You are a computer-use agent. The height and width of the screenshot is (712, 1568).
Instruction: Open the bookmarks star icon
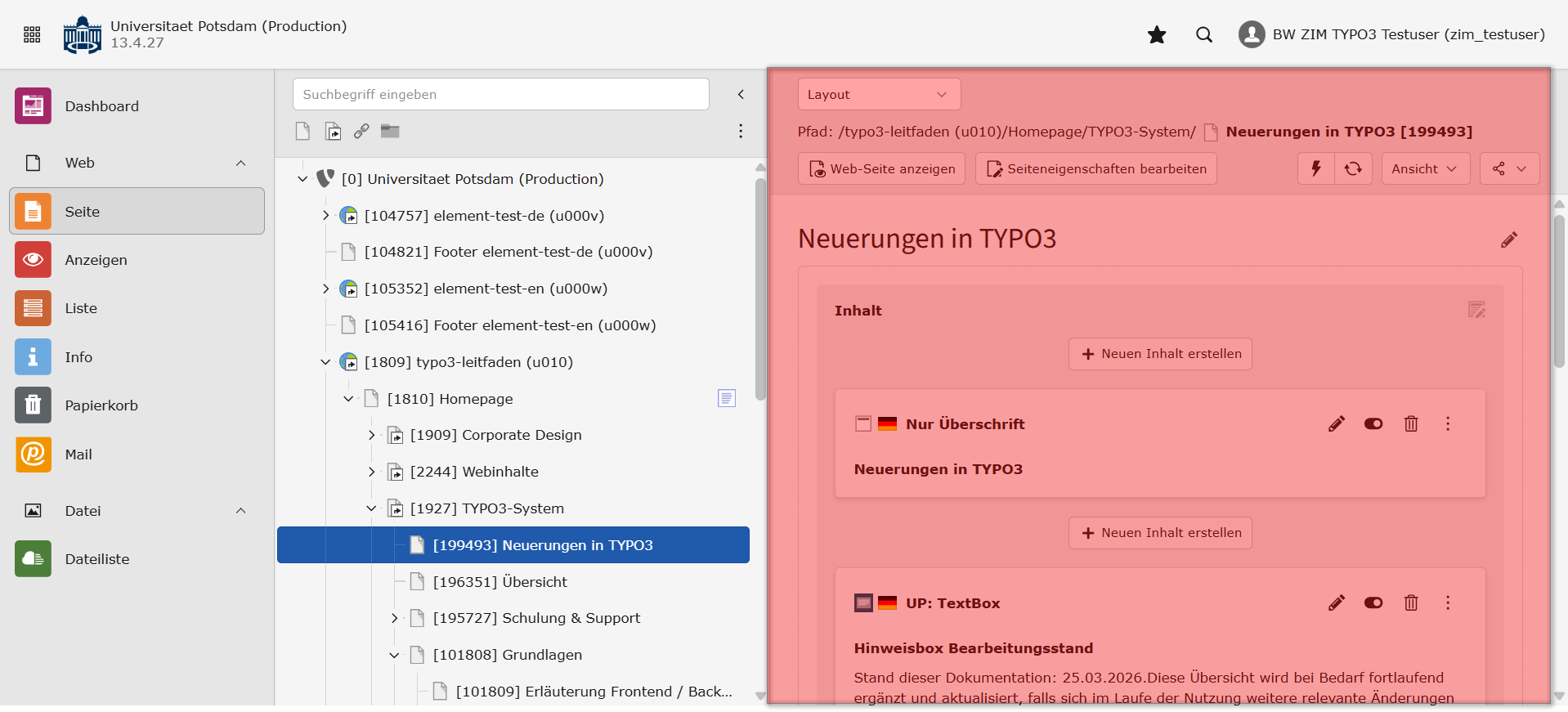1156,34
